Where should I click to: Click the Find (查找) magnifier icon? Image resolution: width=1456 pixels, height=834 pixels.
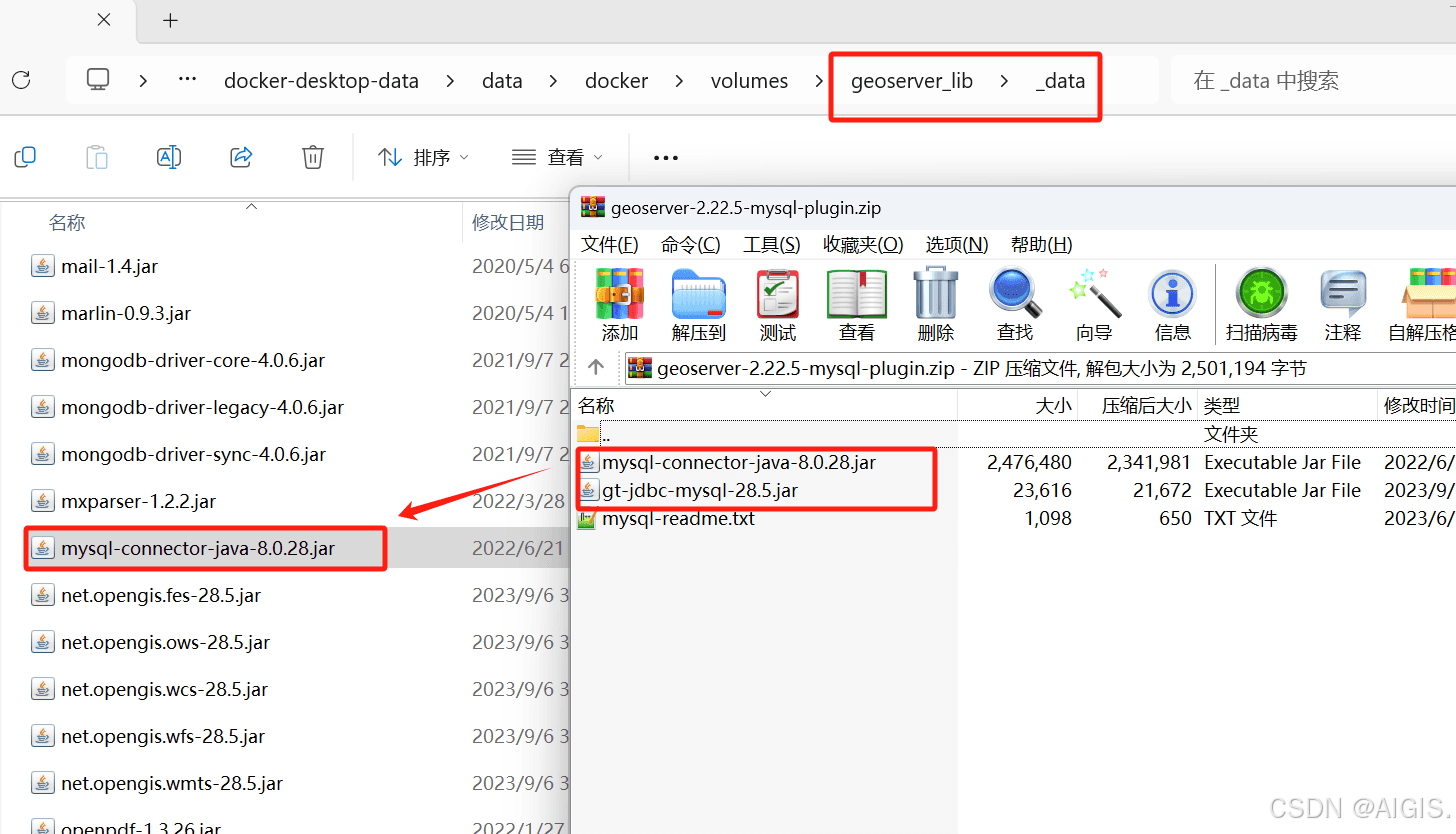(1015, 294)
